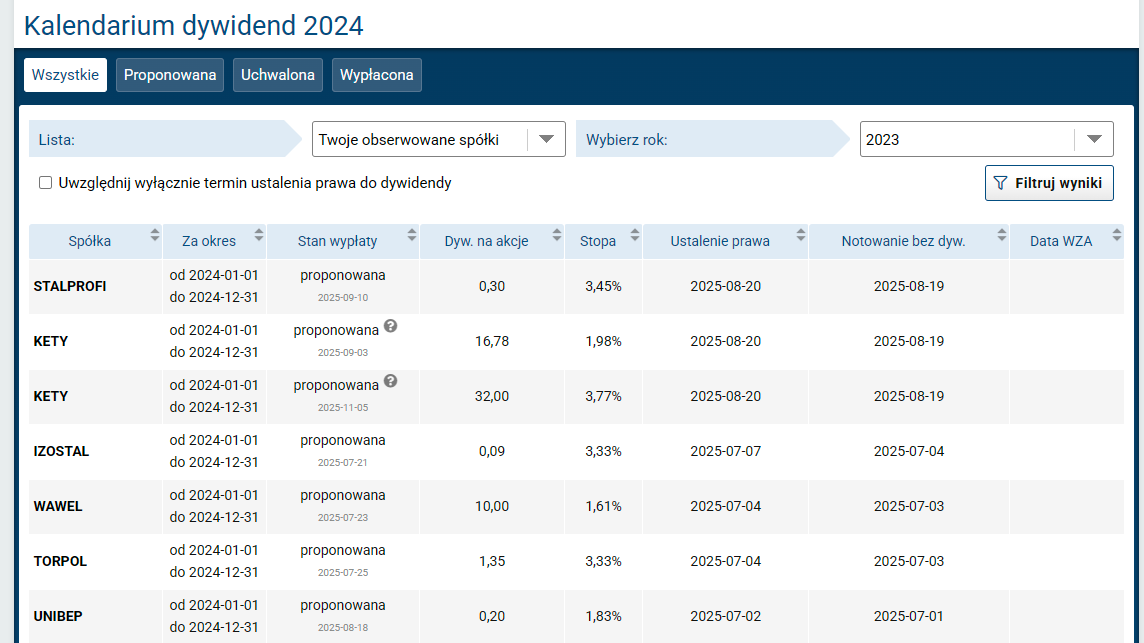Select the 3,77% yield value
The height and width of the screenshot is (643, 1144).
603,396
